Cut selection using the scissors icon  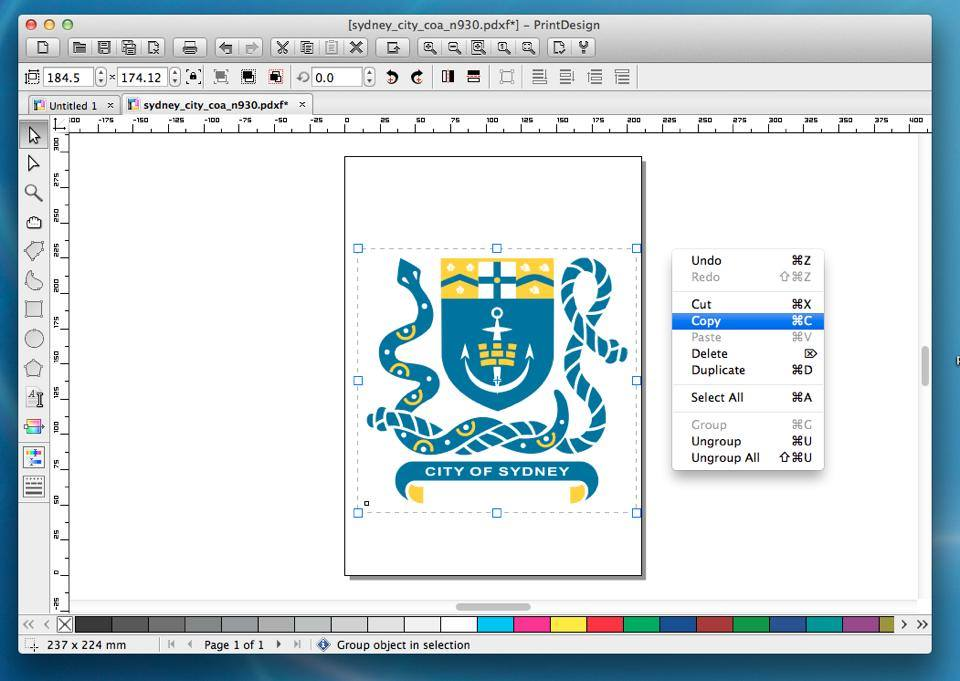[x=282, y=47]
